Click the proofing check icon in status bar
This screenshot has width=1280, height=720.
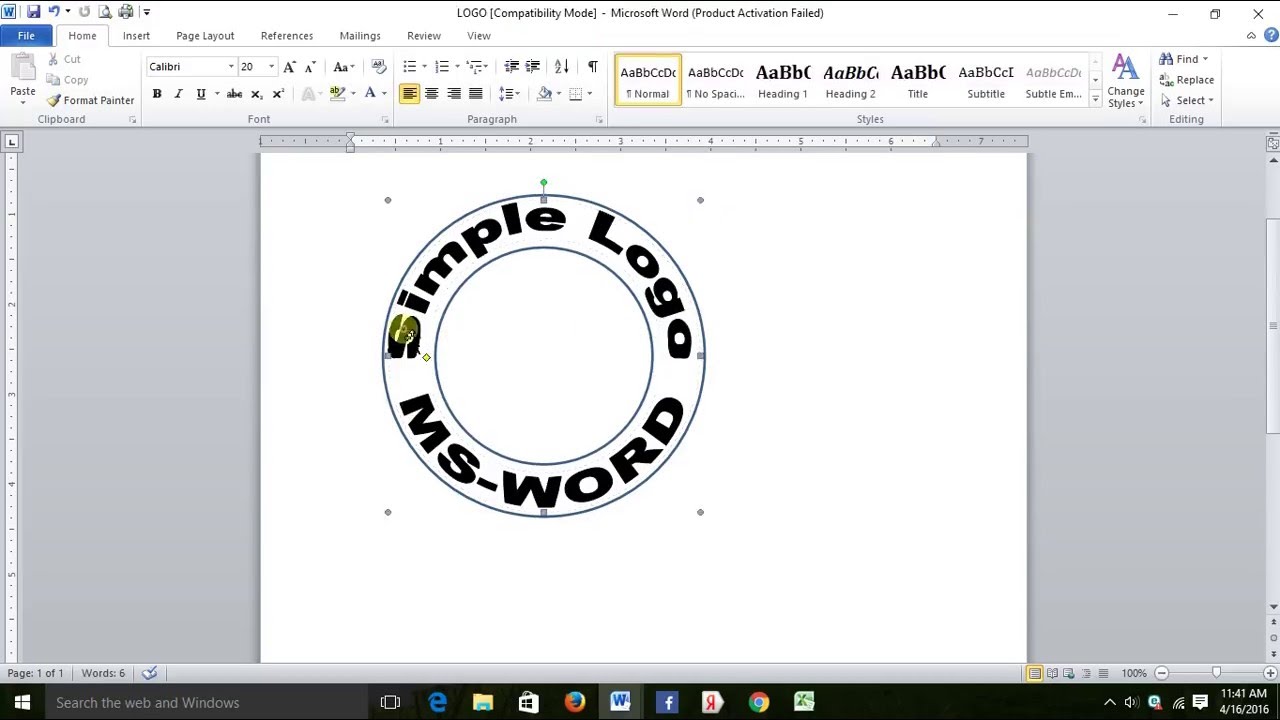149,673
